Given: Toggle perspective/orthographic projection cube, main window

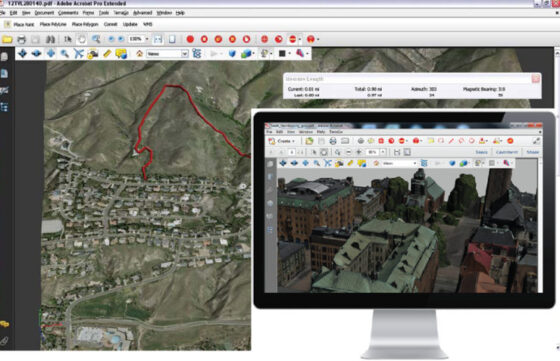Looking at the screenshot, I should tap(232, 54).
